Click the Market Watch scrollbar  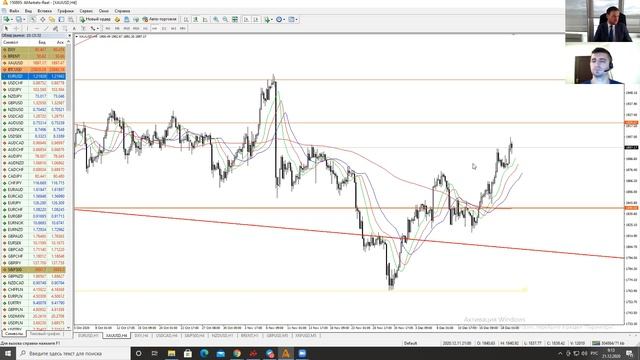pyautogui.click(x=69, y=78)
